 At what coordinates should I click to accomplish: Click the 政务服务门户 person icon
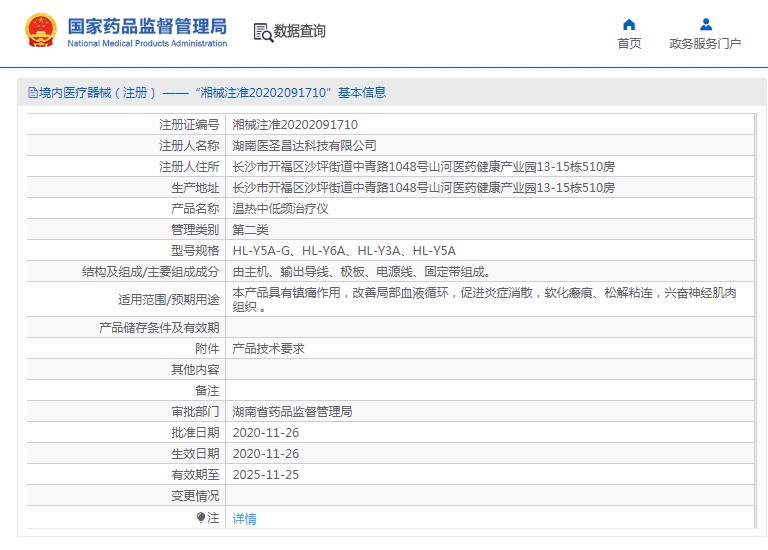[705, 24]
